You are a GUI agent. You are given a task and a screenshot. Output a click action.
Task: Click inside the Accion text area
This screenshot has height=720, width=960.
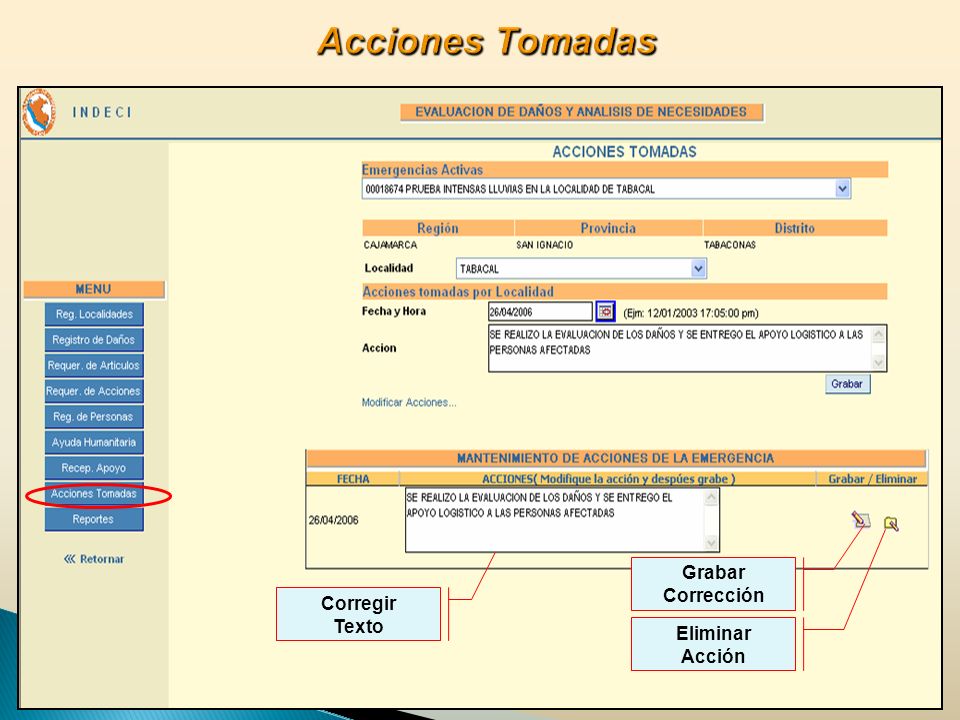[687, 348]
